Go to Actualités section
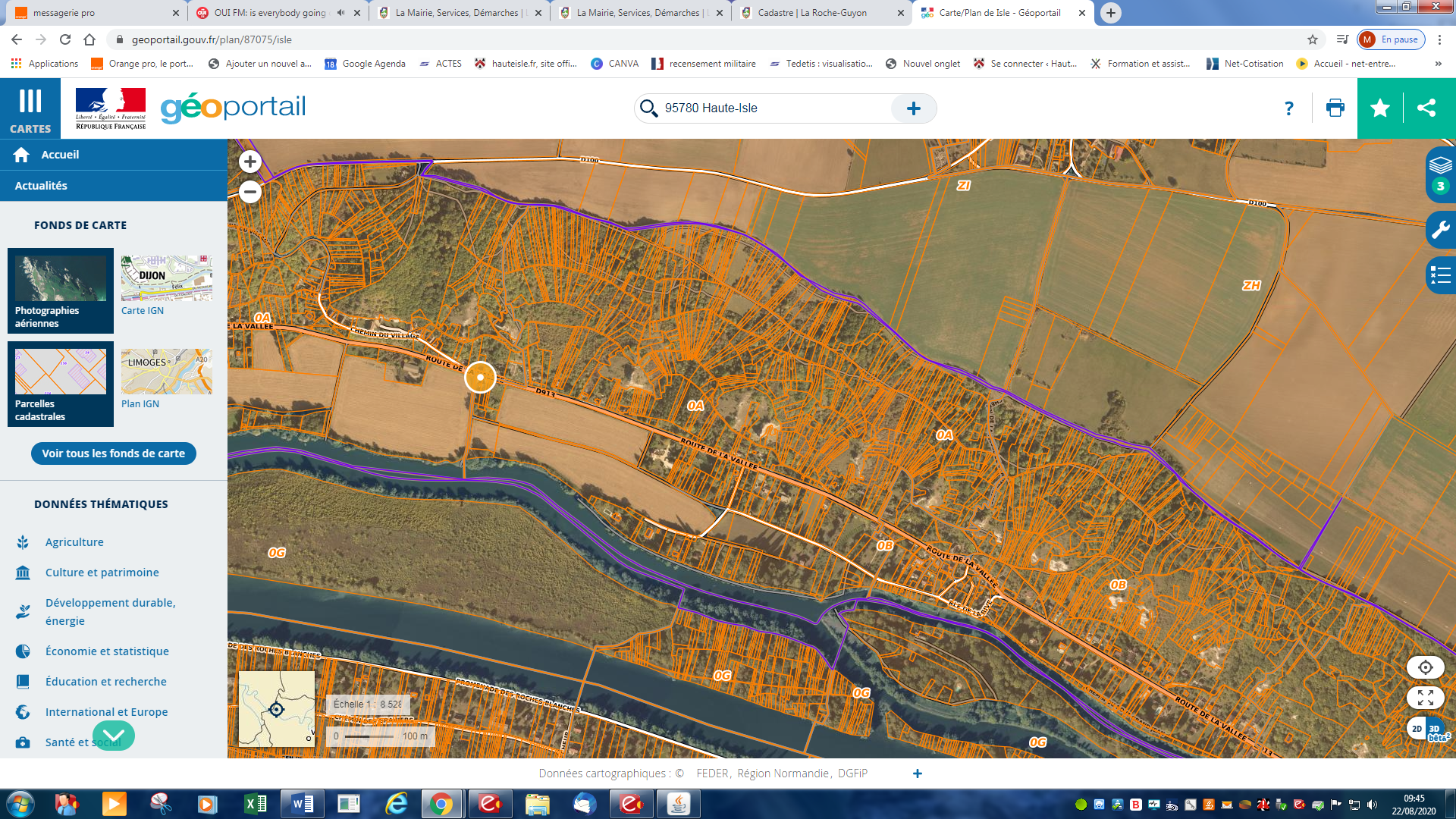Viewport: 1456px width, 819px height. point(42,186)
